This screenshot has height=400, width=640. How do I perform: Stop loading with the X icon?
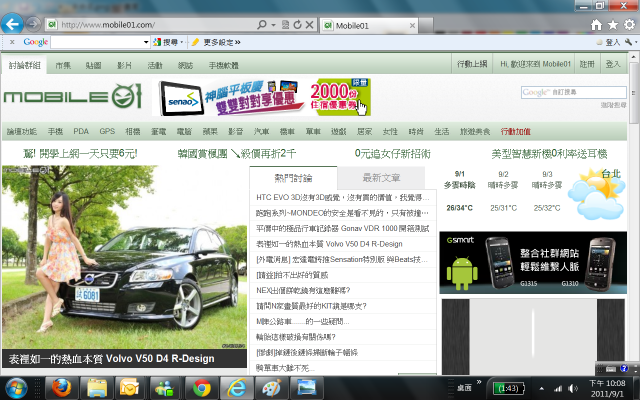pos(310,25)
